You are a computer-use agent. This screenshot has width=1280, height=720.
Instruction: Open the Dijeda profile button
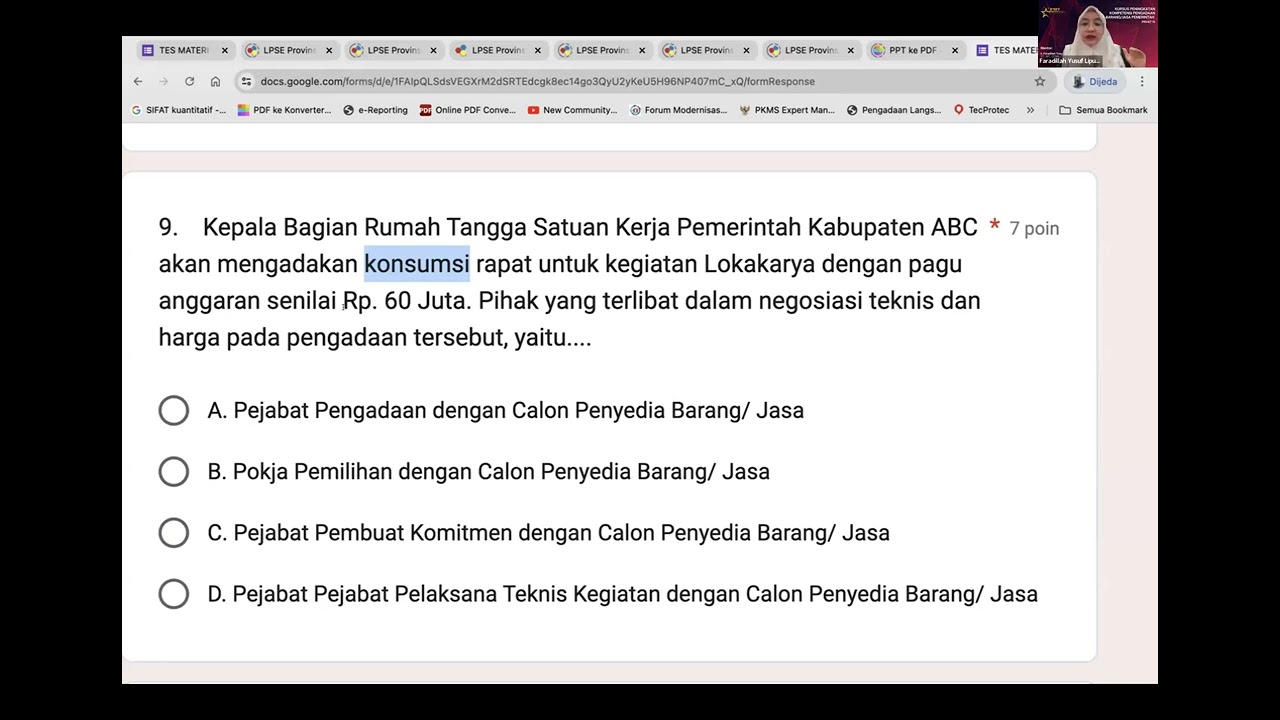click(1095, 81)
